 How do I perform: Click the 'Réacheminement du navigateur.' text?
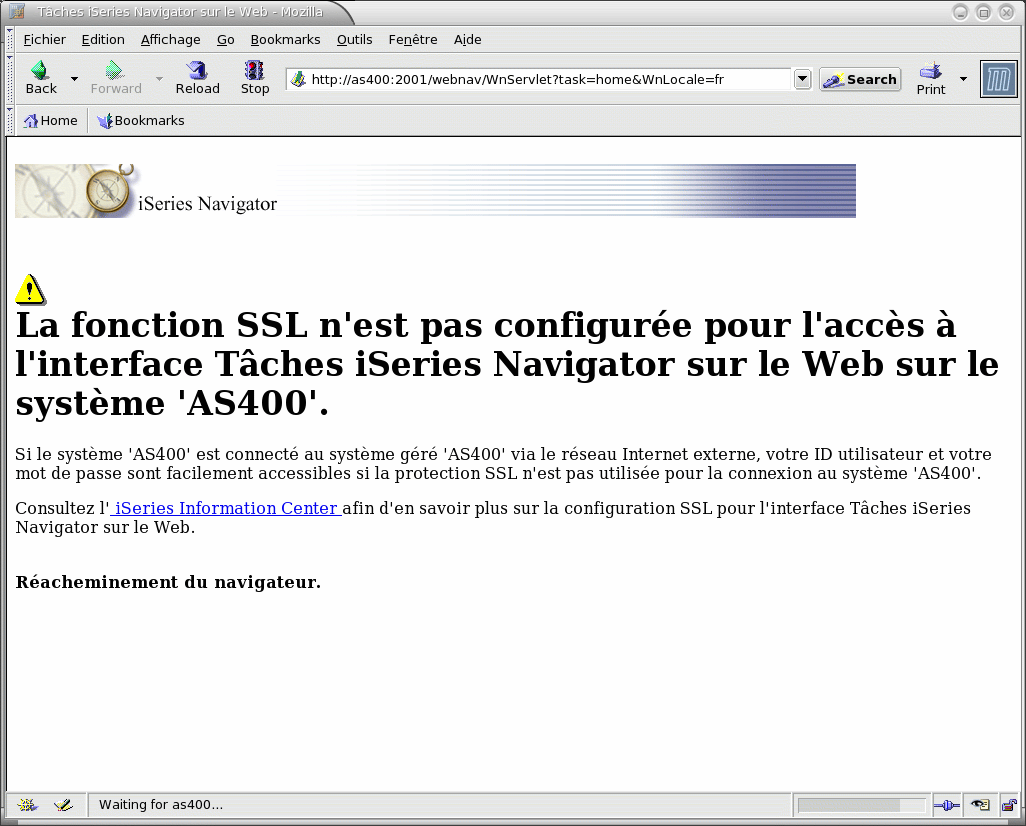[168, 582]
